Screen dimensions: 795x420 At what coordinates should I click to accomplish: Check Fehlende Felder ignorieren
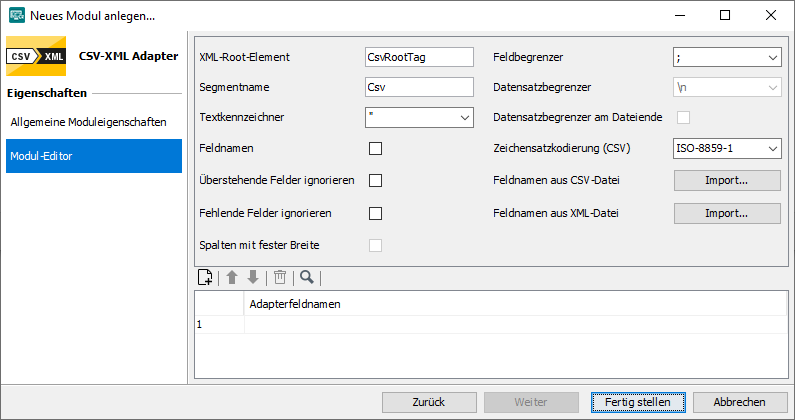pyautogui.click(x=376, y=213)
